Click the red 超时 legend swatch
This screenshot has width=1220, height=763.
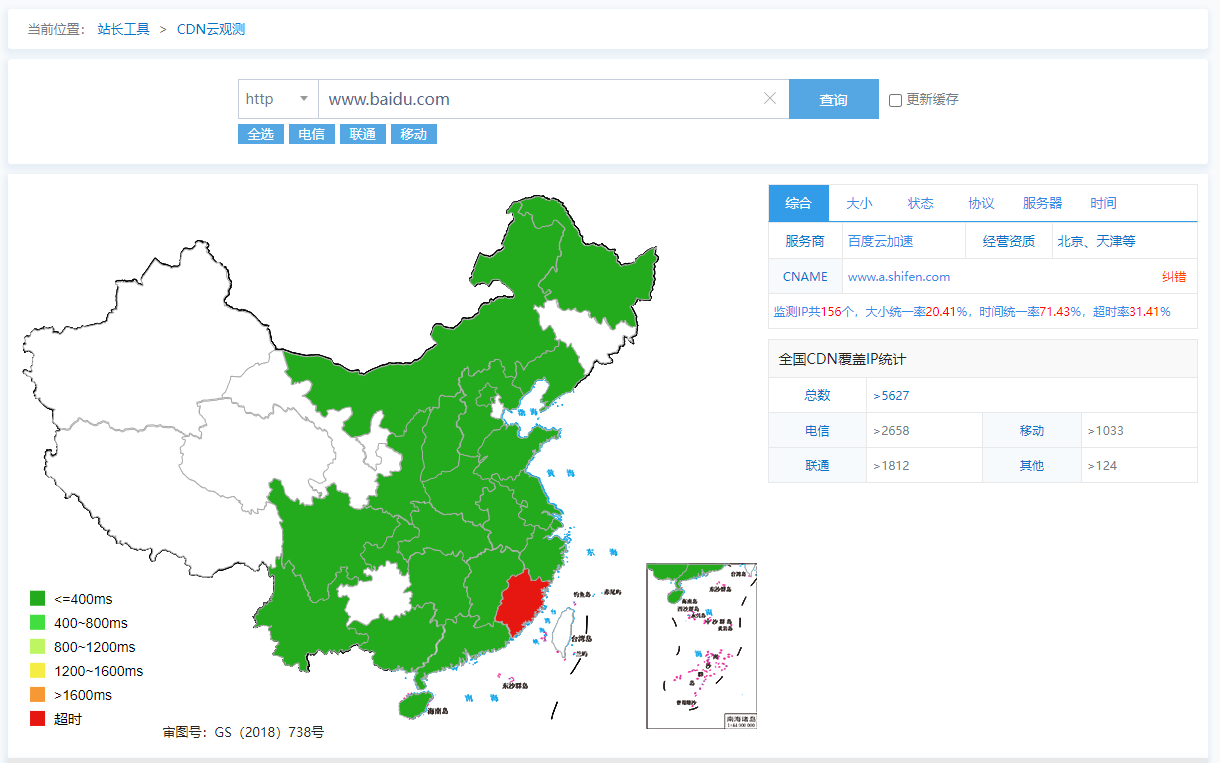(x=38, y=719)
